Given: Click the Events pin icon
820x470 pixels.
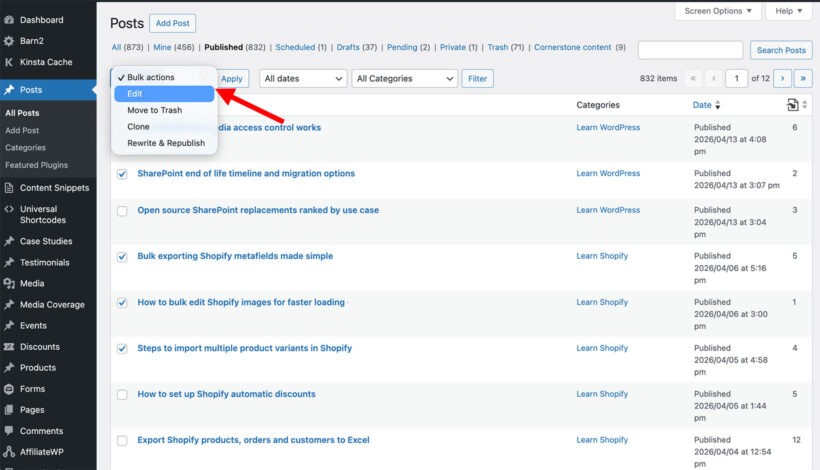Looking at the screenshot, I should [9, 325].
